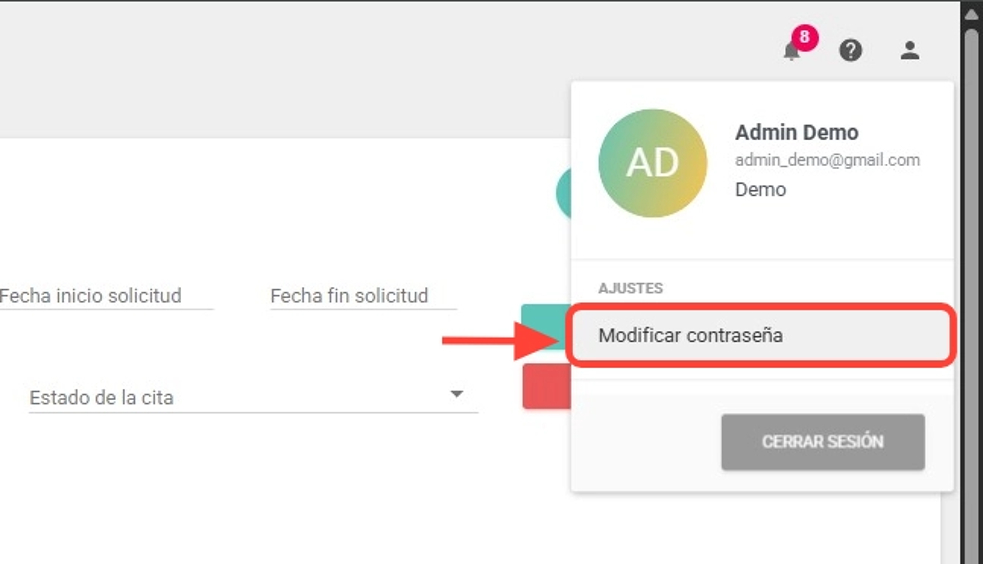The width and height of the screenshot is (983, 564).
Task: Click the AD avatar circle
Action: coord(652,163)
